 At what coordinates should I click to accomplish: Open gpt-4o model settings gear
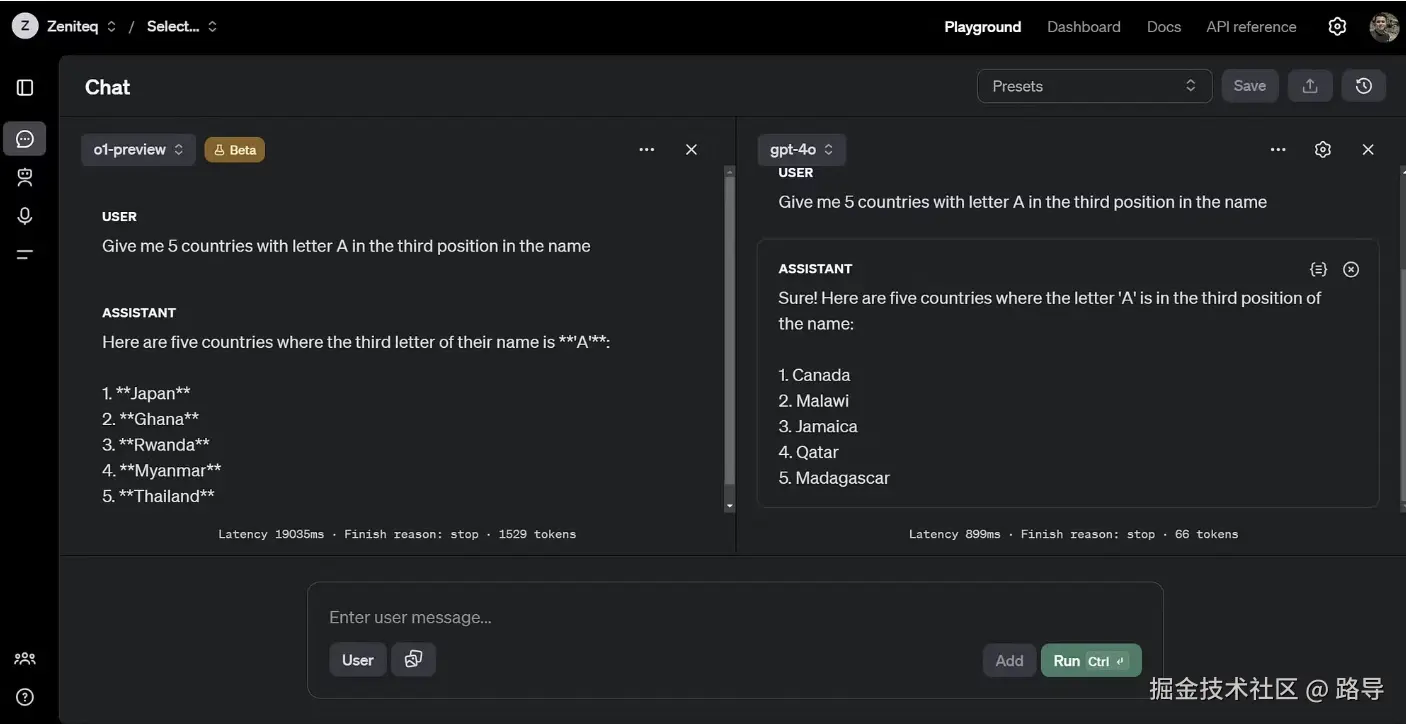(x=1323, y=150)
